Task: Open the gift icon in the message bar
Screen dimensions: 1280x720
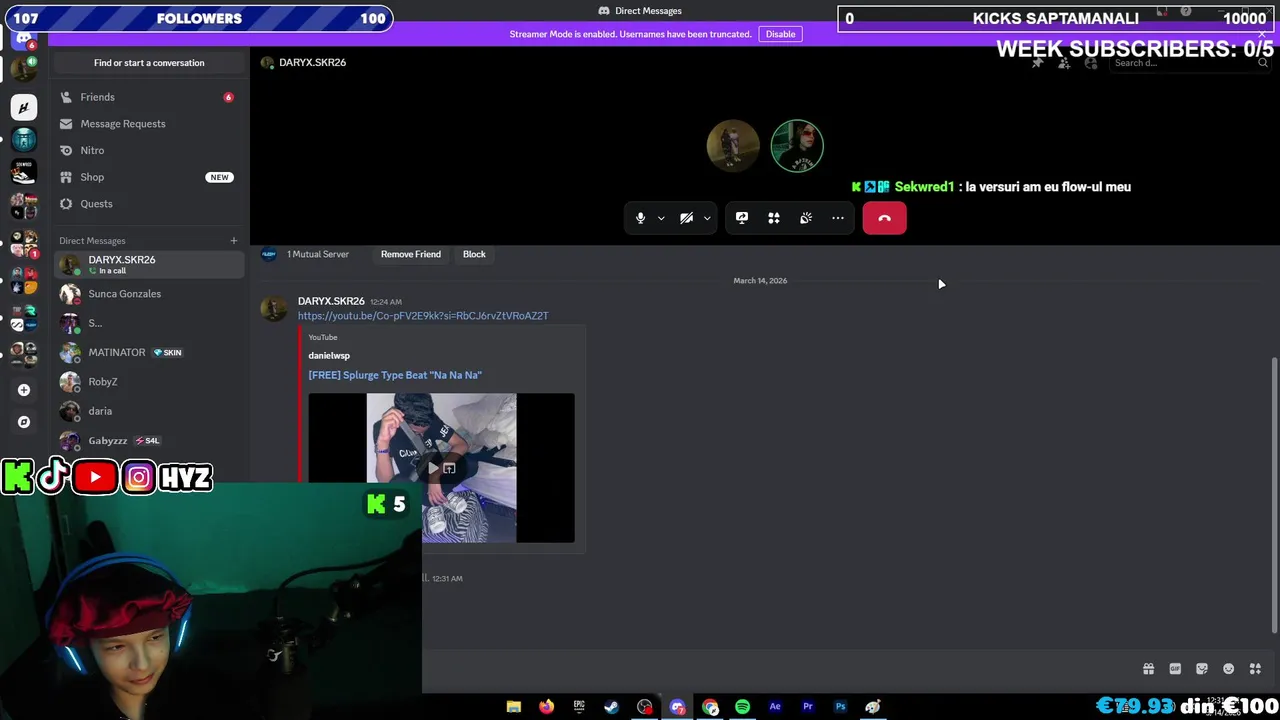Action: [x=1148, y=669]
